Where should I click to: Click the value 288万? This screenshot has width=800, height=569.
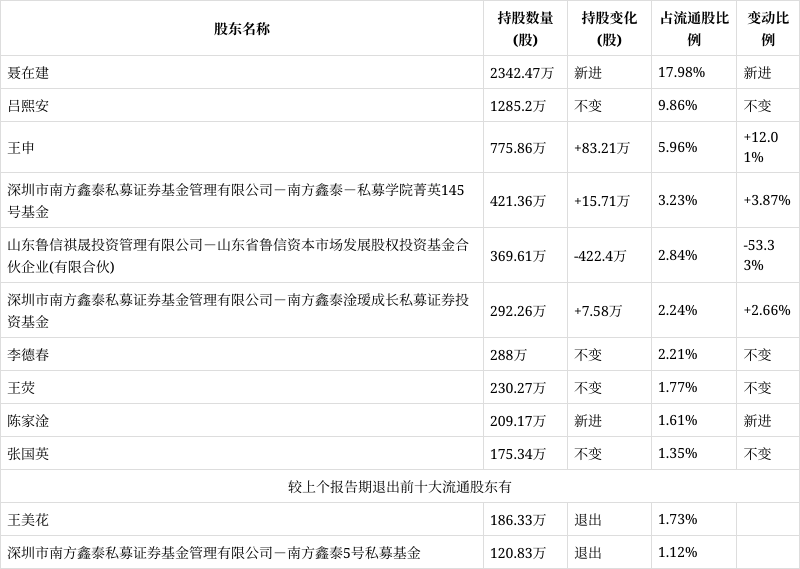pos(508,355)
